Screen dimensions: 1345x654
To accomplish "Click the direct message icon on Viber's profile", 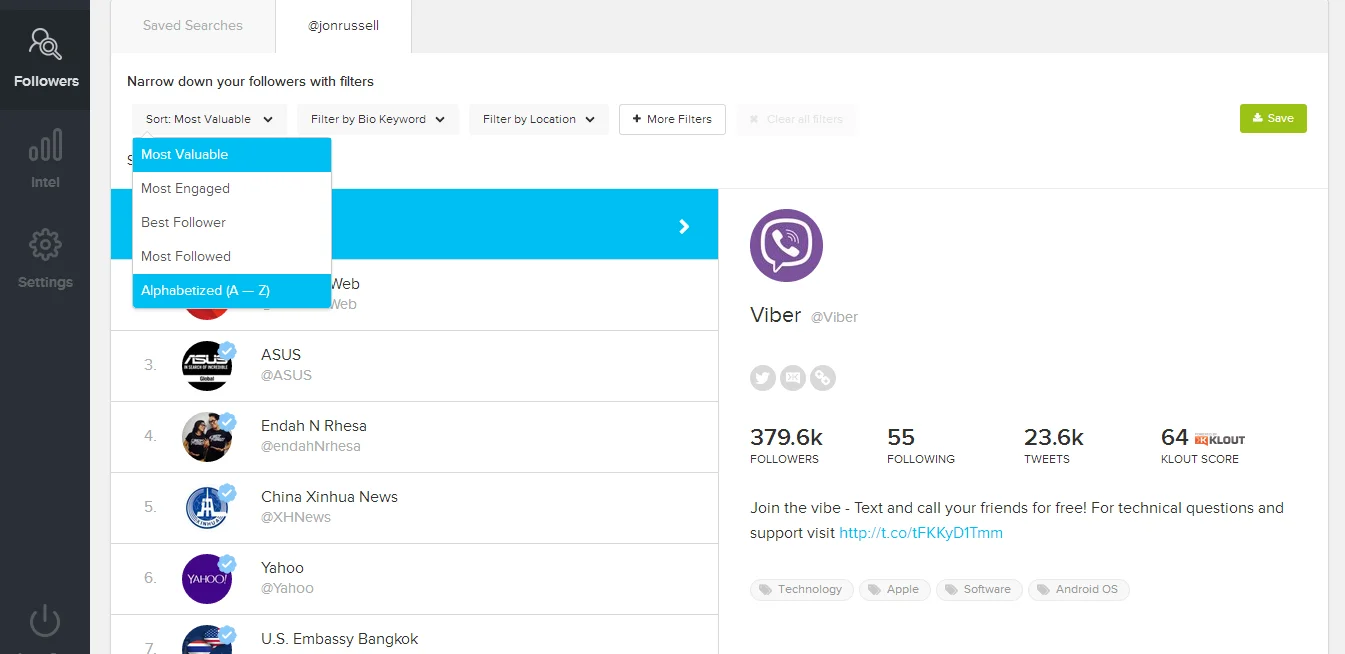I will 792,377.
